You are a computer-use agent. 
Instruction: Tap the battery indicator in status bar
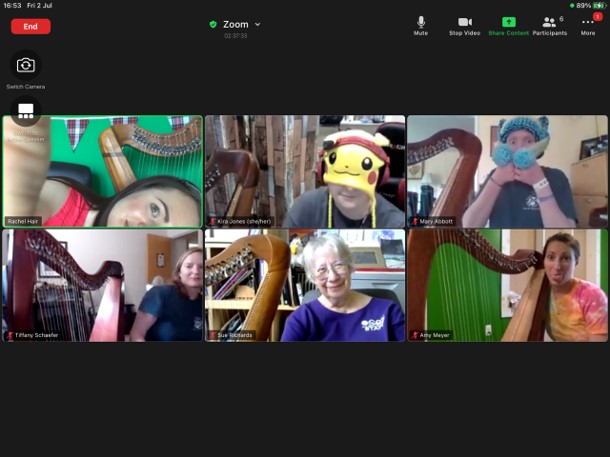[598, 5]
